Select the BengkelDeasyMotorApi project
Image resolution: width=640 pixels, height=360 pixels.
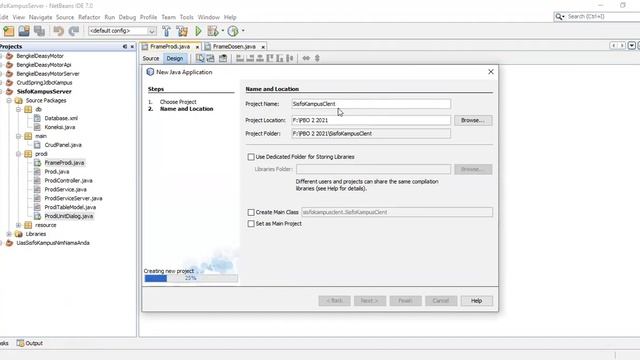tap(44, 65)
